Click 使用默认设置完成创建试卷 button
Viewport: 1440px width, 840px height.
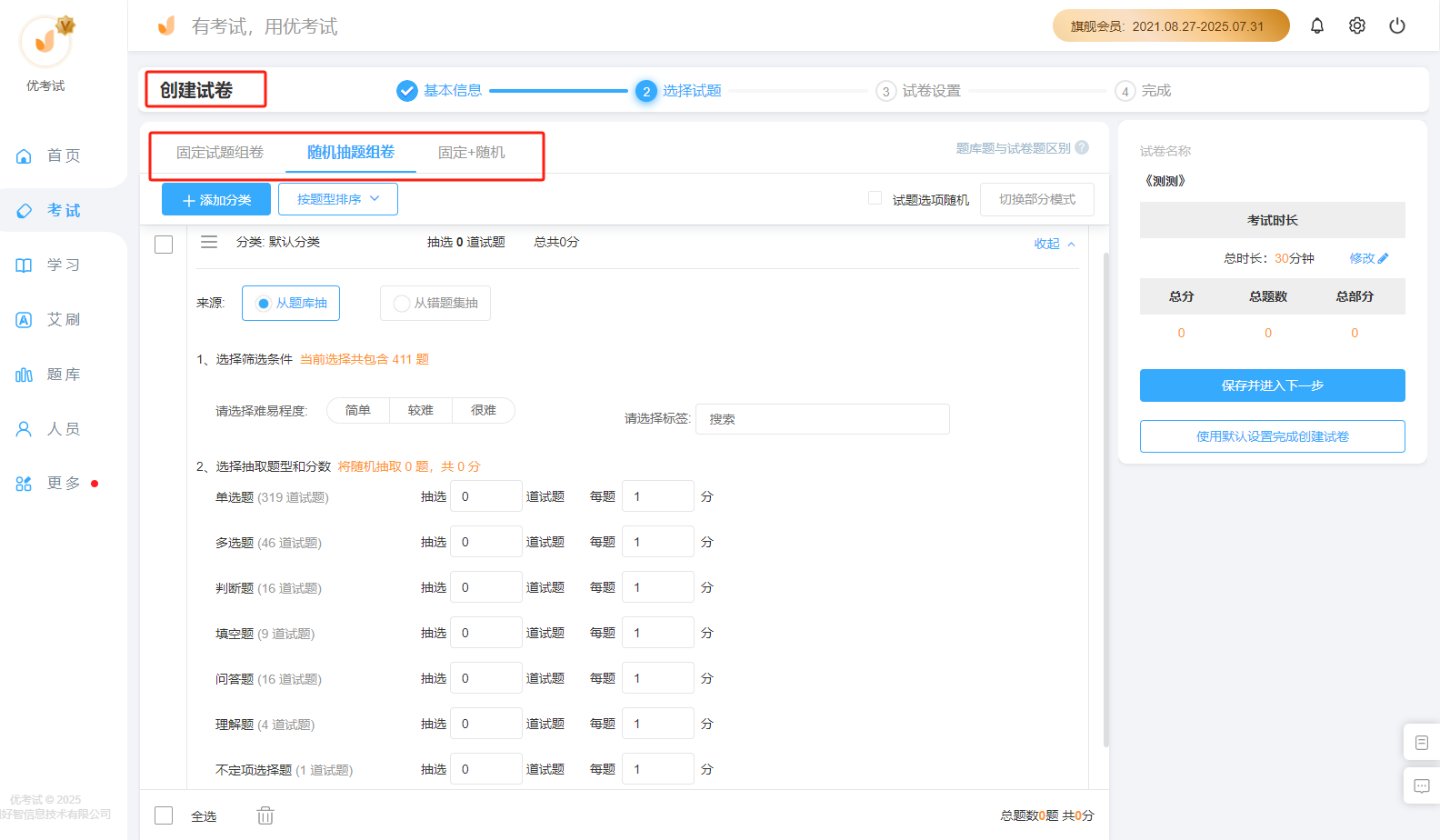(1273, 436)
